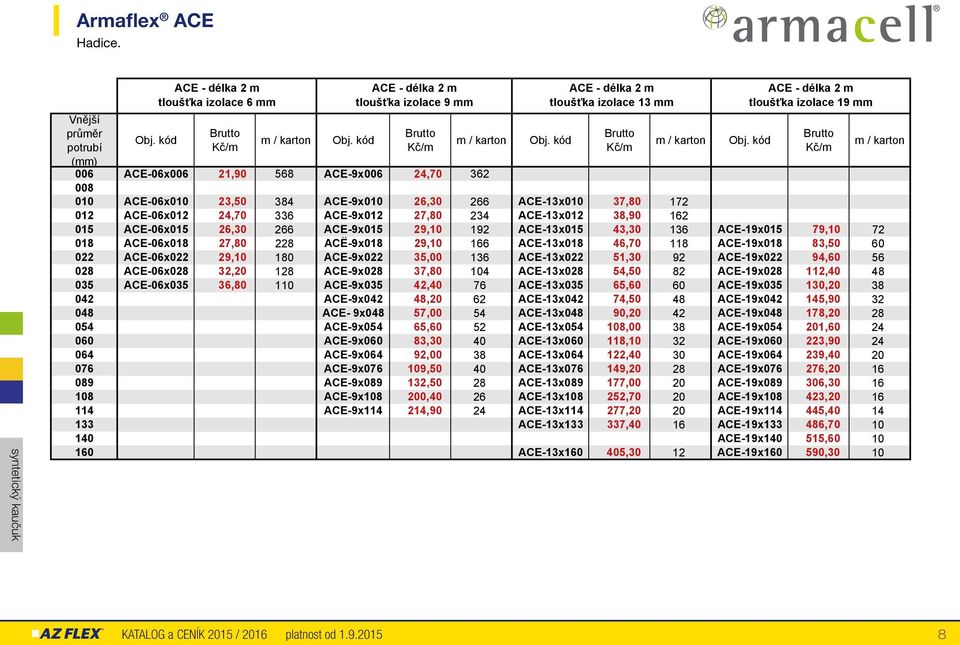Select cell 'ACE-9x076'
Screen dimensions: 960x645
[353, 368]
